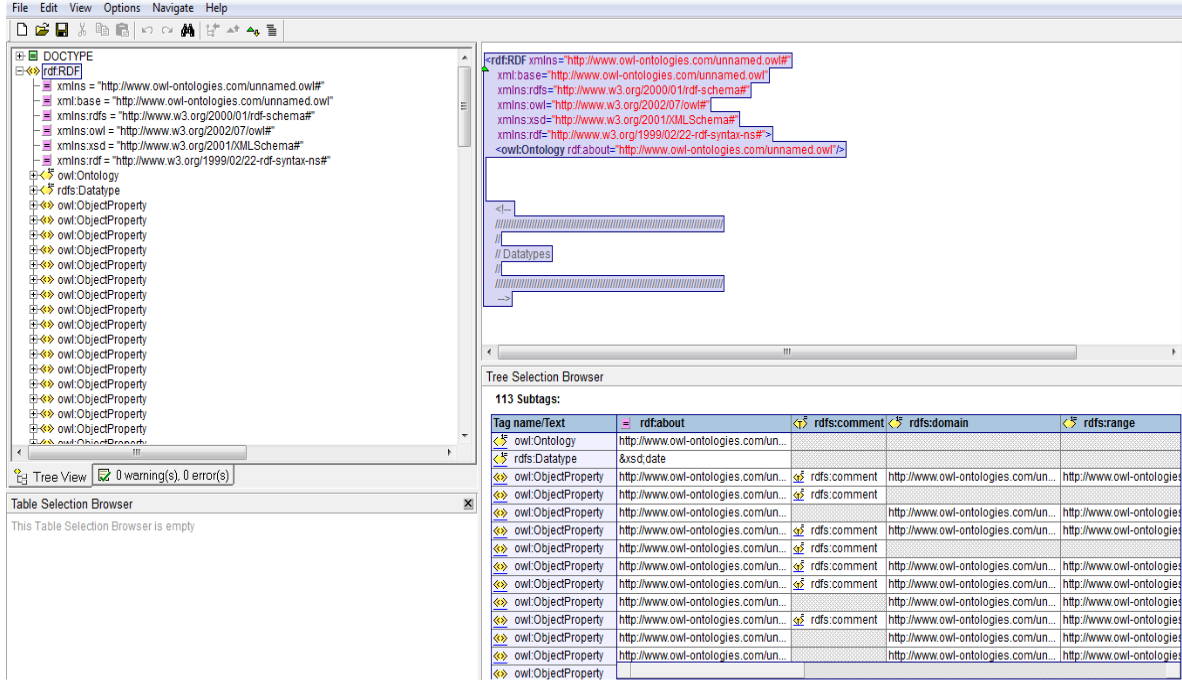Collapse the rdf:RDF tree node
Screen dimensions: 1182x680
click(20, 71)
